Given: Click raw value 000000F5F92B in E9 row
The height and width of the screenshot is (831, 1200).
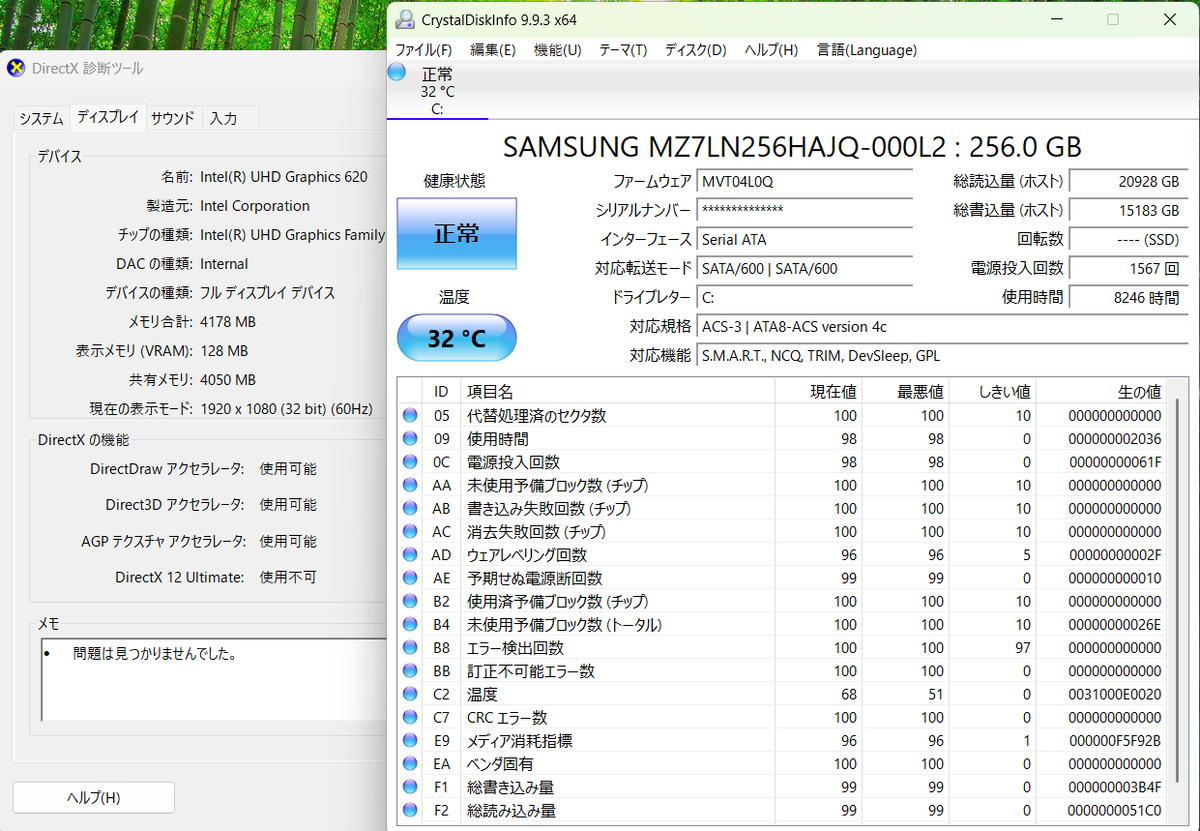Looking at the screenshot, I should pyautogui.click(x=1114, y=741).
